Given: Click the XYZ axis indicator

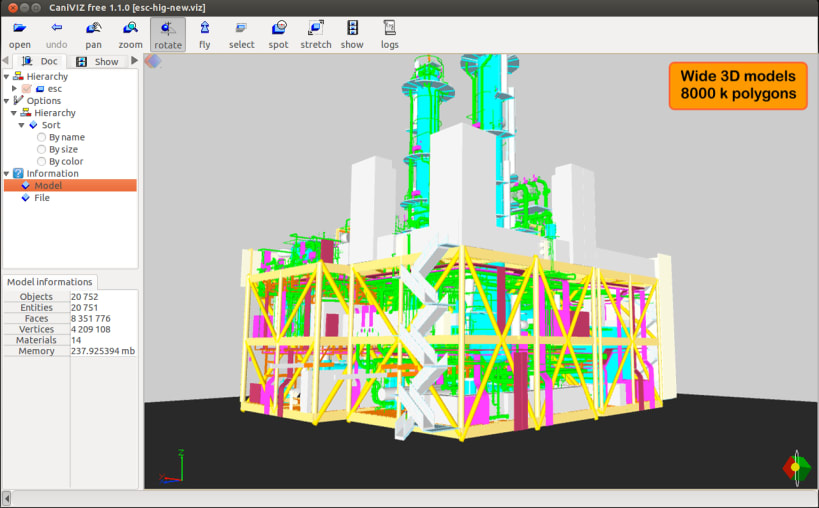Looking at the screenshot, I should click(x=172, y=466).
